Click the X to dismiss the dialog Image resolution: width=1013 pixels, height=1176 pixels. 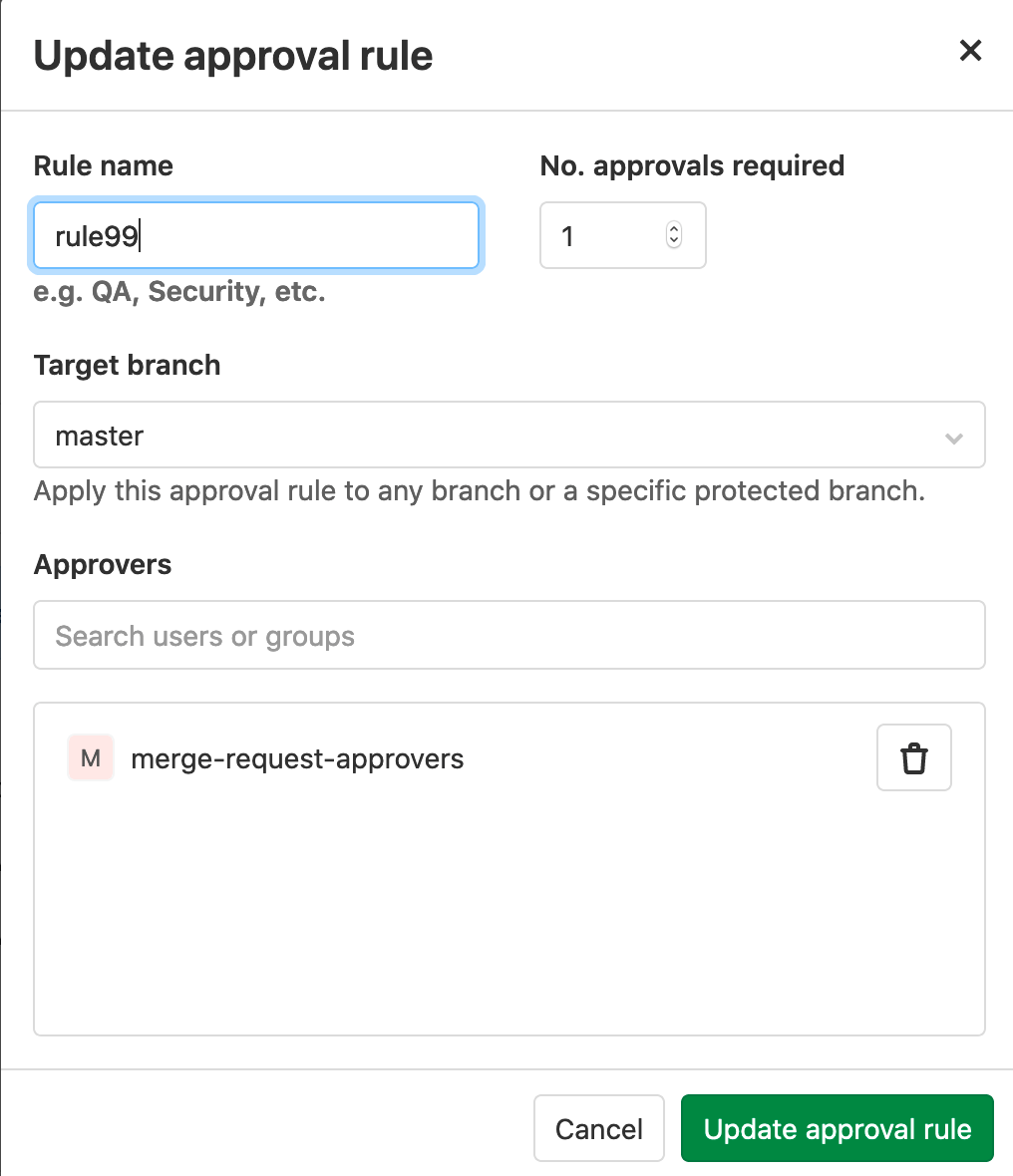[x=970, y=51]
